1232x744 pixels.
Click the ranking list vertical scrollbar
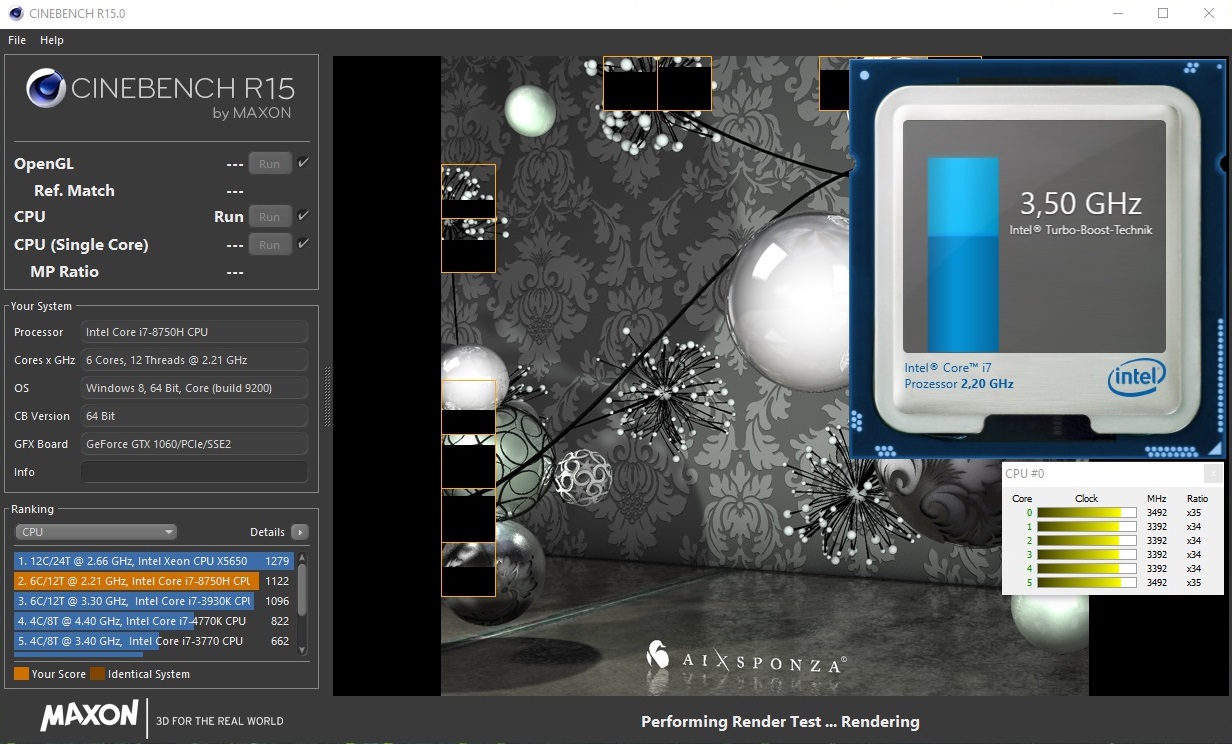click(x=302, y=603)
